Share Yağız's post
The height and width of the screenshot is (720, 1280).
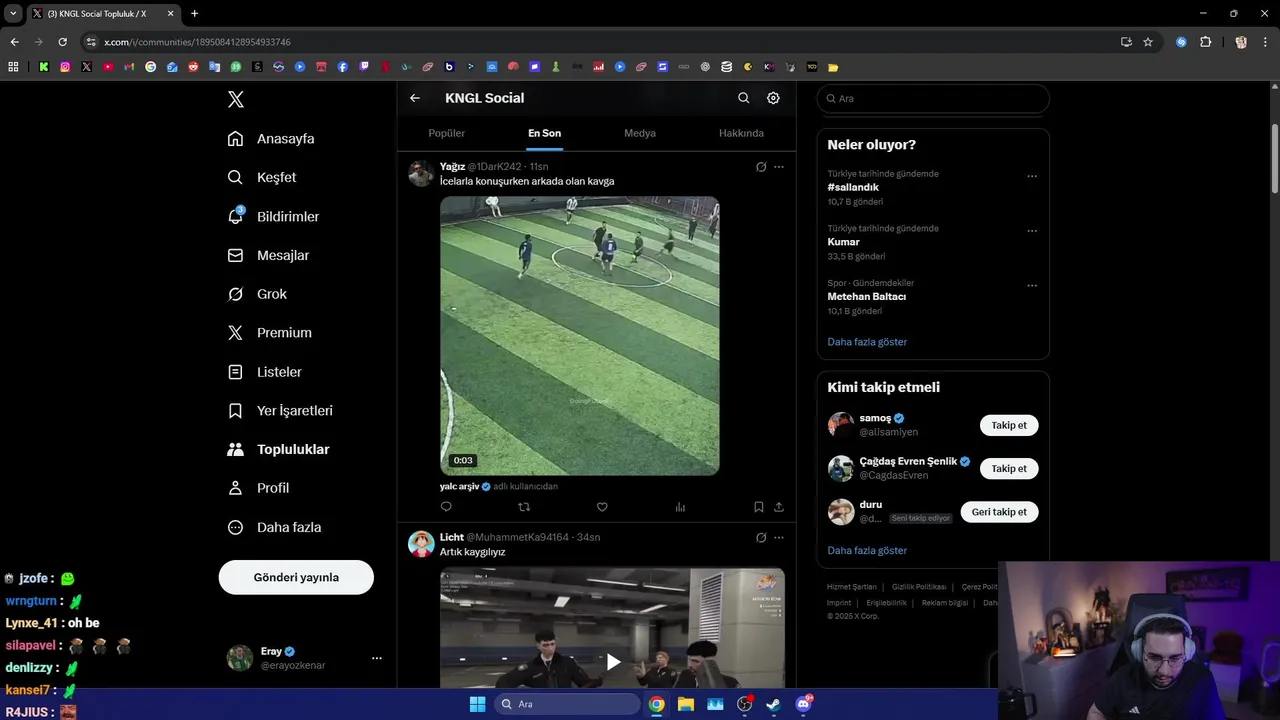(x=779, y=507)
